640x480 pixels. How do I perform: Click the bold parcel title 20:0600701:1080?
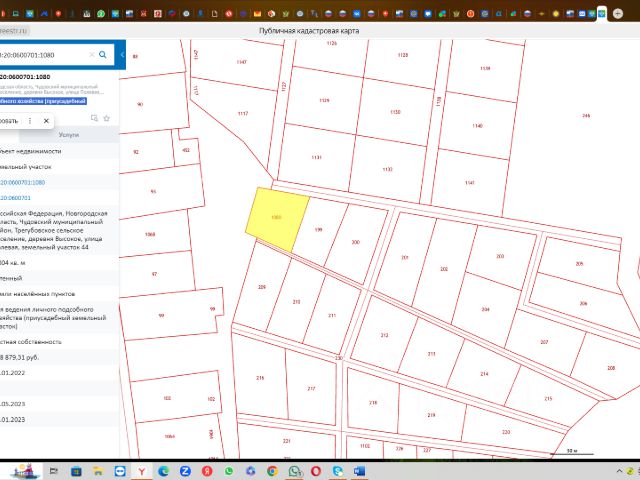tap(25, 77)
